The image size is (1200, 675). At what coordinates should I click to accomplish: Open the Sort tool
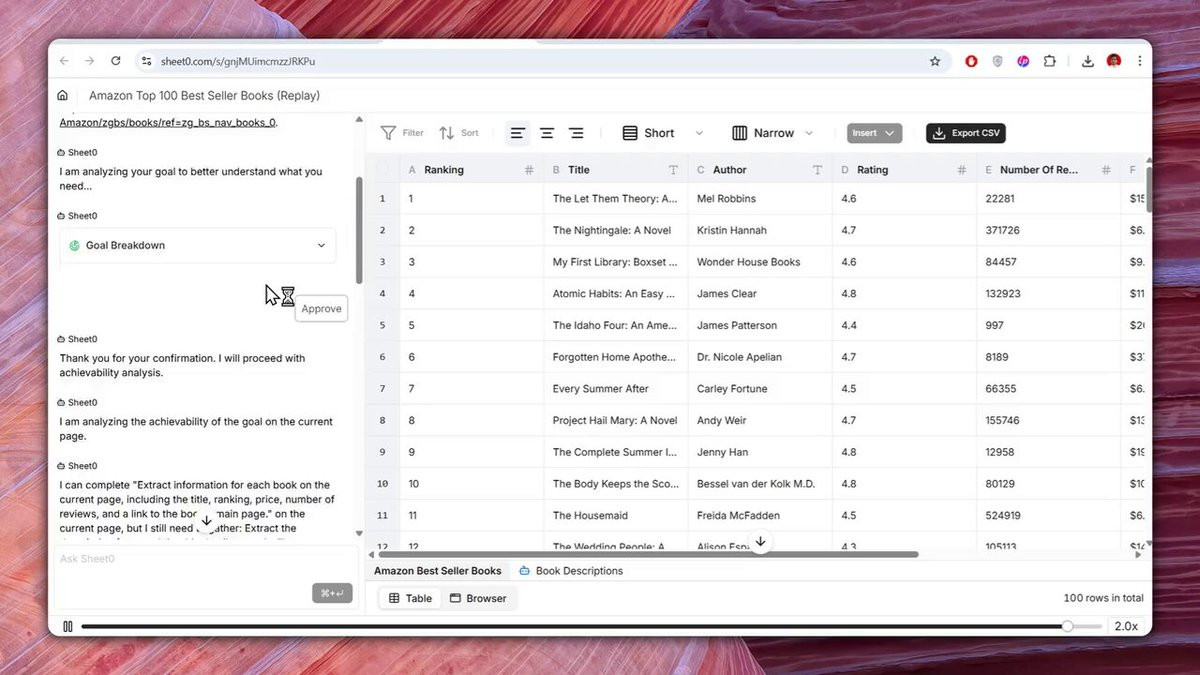pos(459,133)
